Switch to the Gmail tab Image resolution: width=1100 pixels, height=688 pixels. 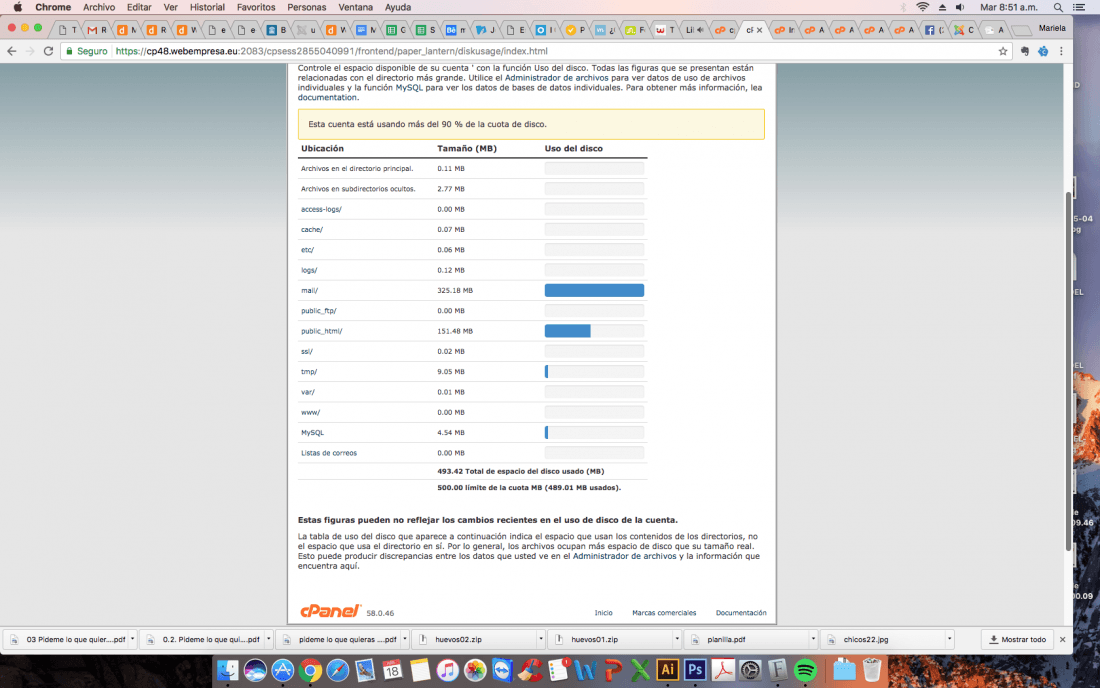pos(97,29)
